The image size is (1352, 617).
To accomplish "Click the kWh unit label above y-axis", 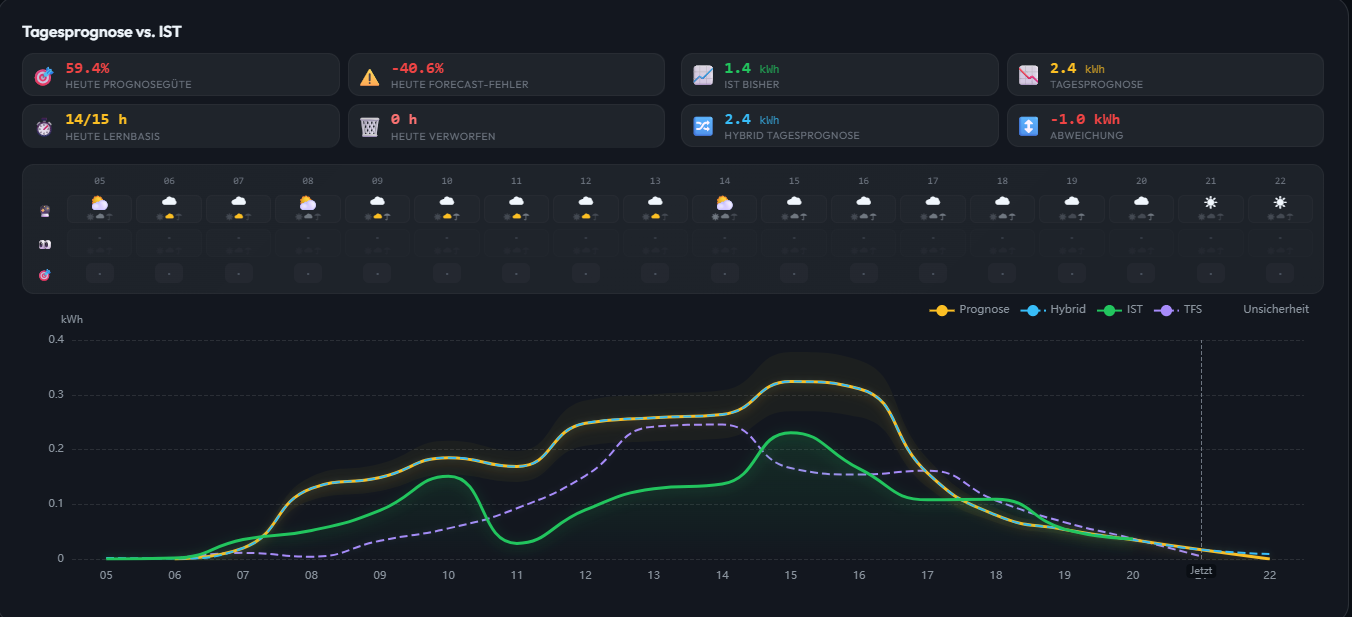I will click(72, 320).
